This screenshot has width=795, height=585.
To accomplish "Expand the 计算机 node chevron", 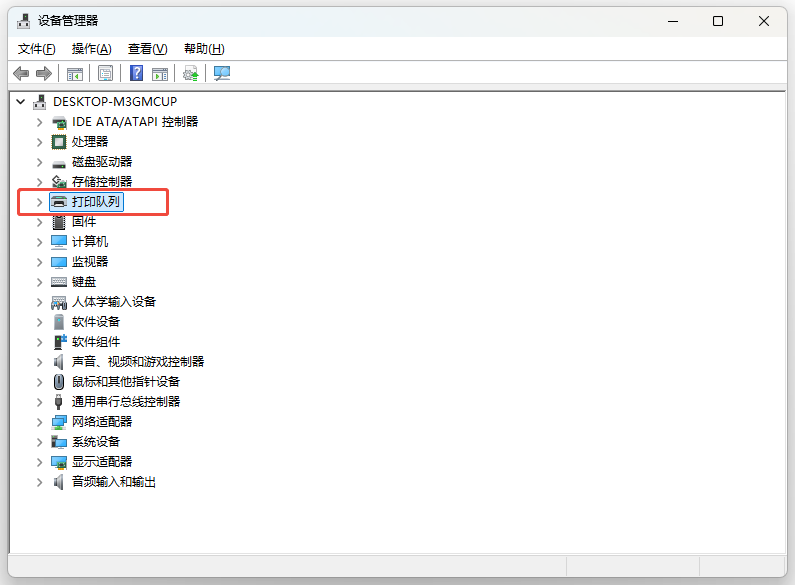I will pyautogui.click(x=40, y=242).
